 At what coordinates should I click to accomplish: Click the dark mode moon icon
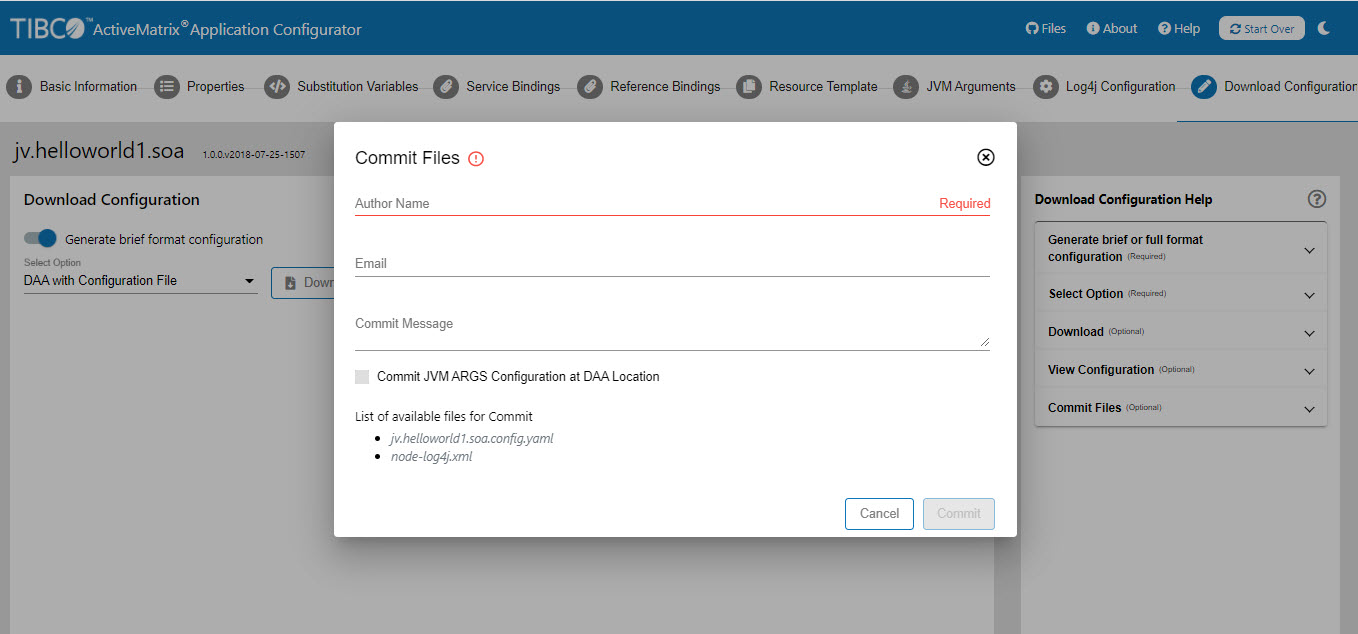(1324, 28)
